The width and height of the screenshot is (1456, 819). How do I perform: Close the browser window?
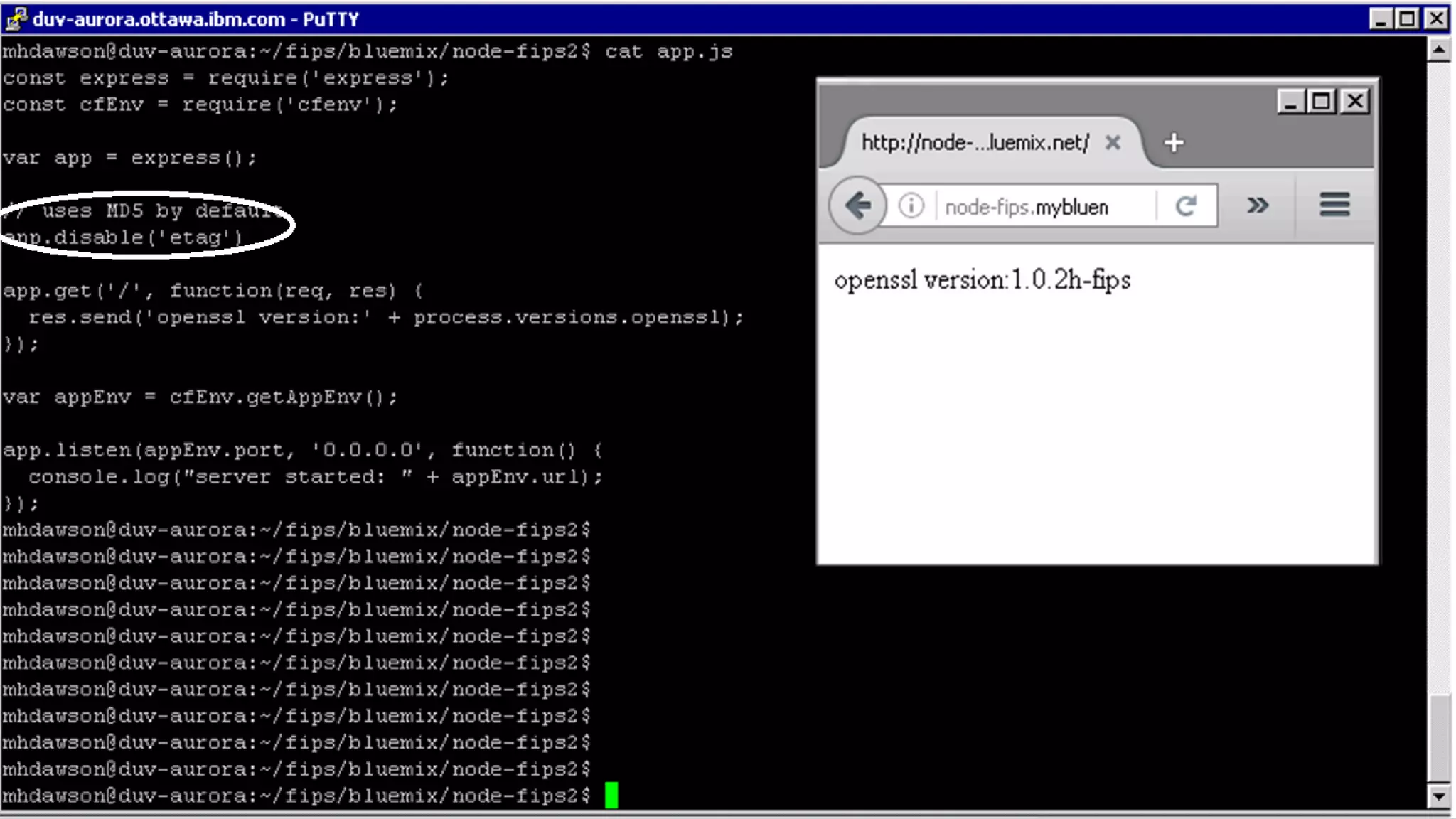tap(1355, 102)
